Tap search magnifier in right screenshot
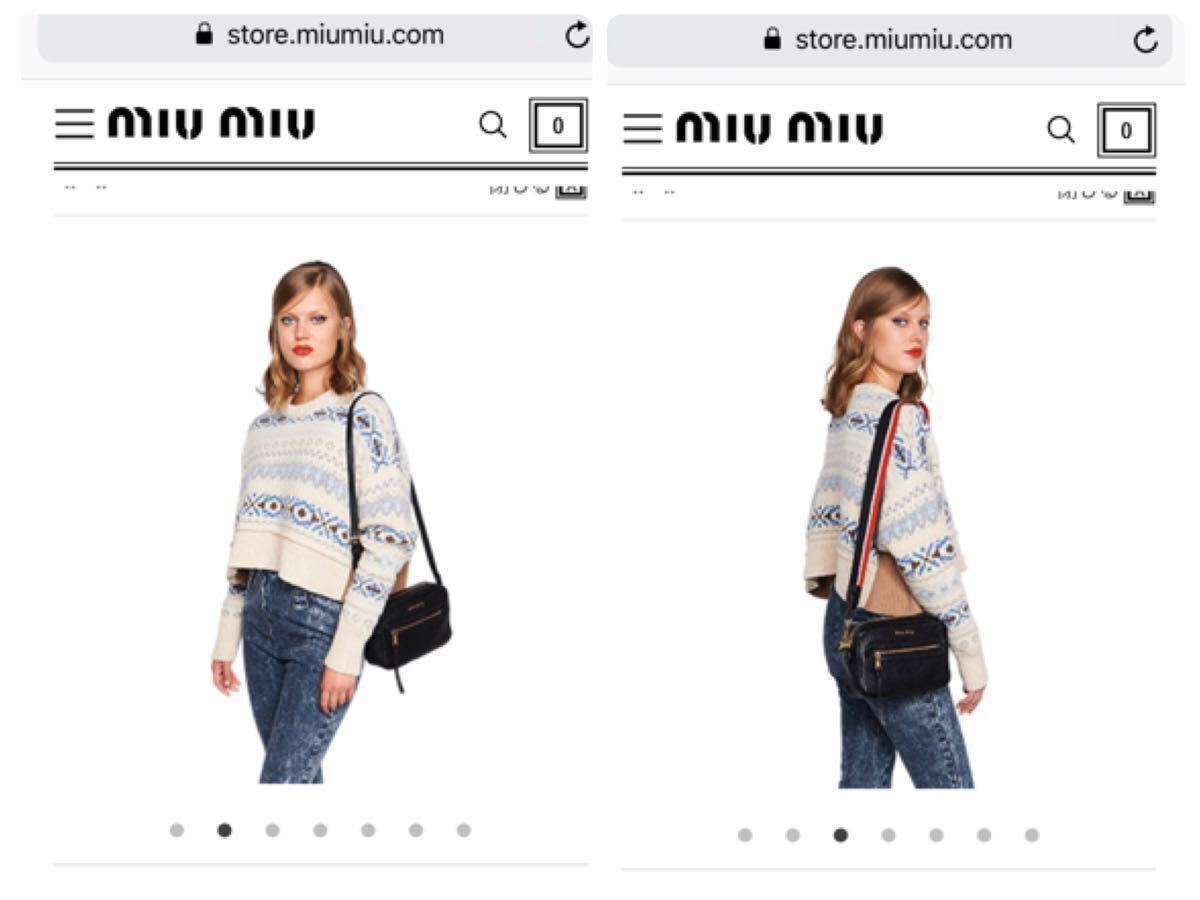The width and height of the screenshot is (1200, 900). coord(1061,130)
